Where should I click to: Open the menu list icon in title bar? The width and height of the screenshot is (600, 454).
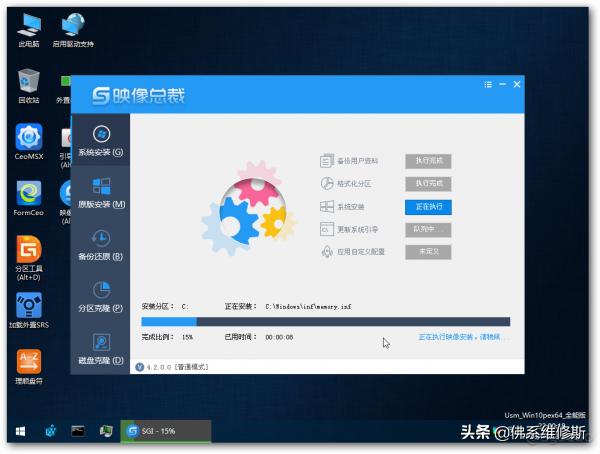click(488, 85)
